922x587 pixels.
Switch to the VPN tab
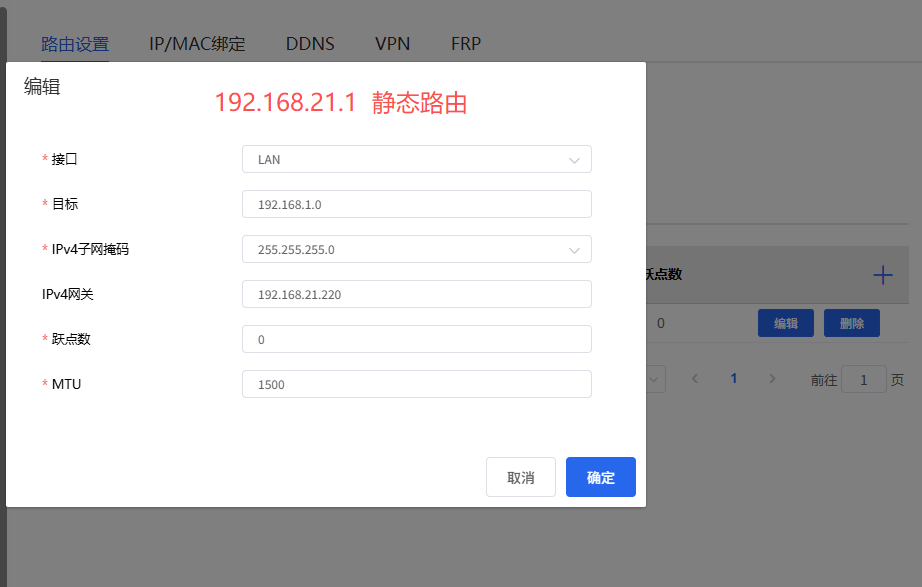point(392,44)
